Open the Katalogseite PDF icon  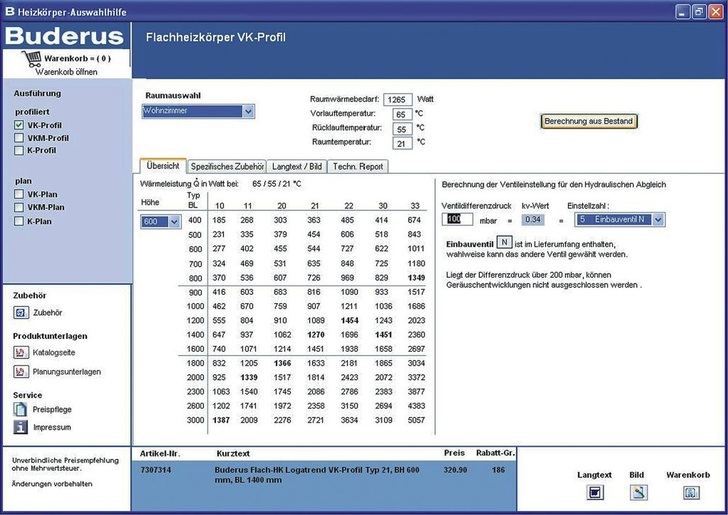click(20, 353)
